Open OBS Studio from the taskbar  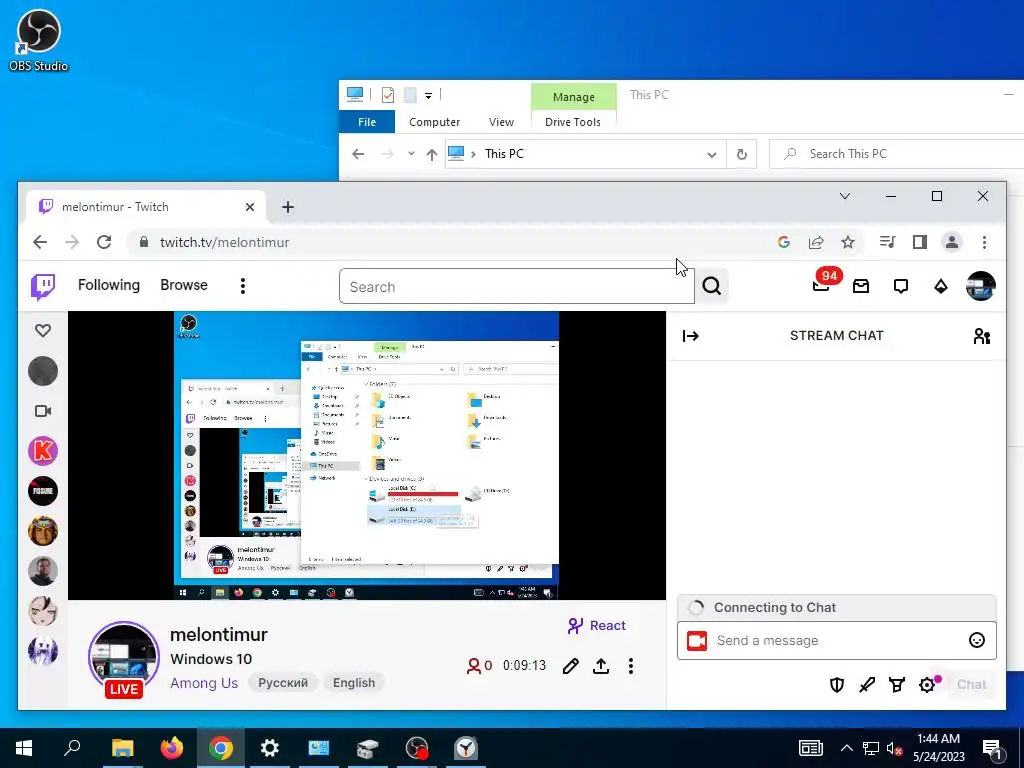pyautogui.click(x=417, y=748)
